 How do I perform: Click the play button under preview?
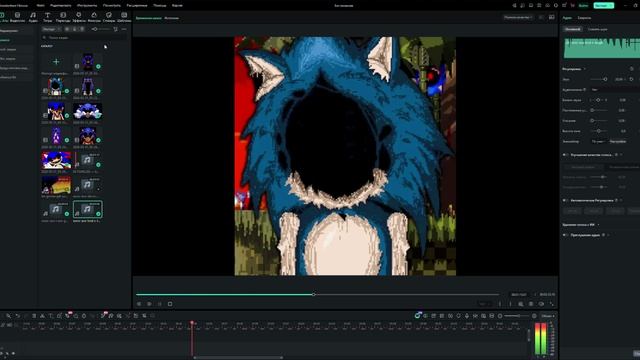pos(149,304)
